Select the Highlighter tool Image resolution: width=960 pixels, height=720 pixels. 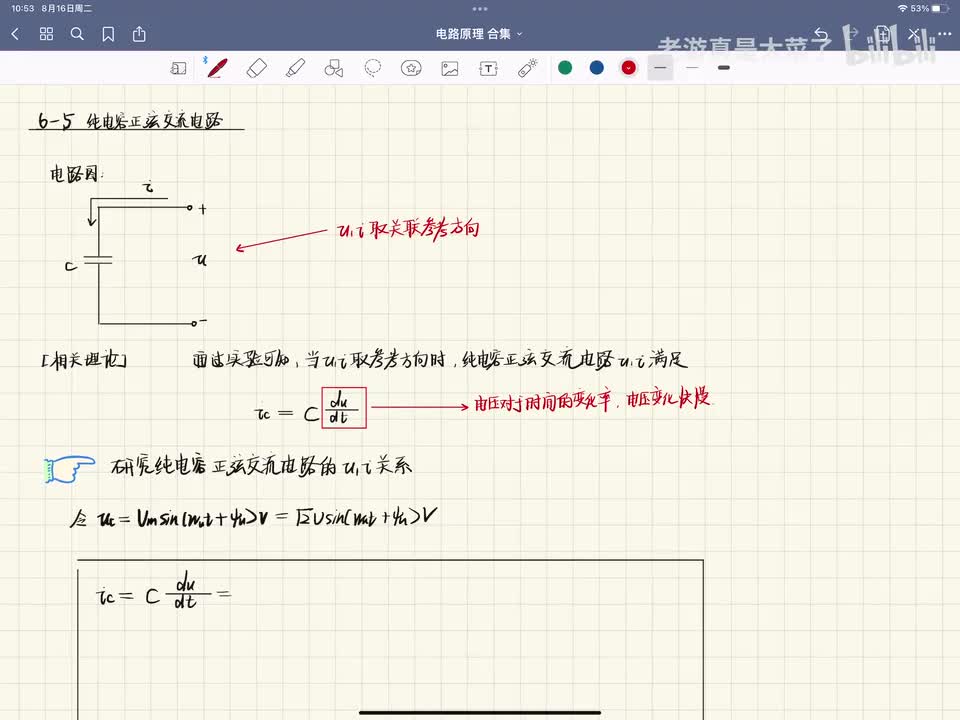coord(295,68)
